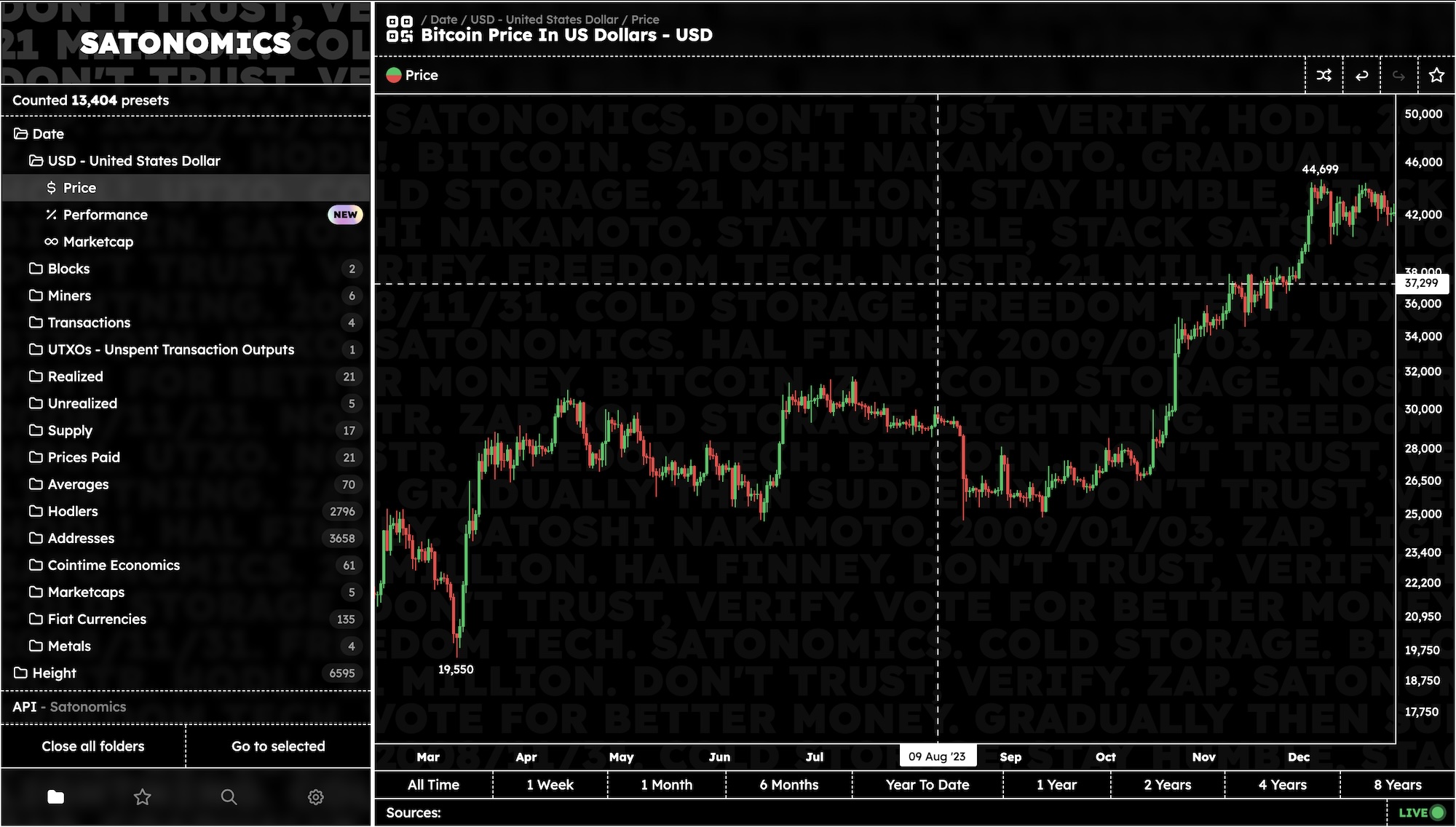The image size is (1456, 827).
Task: Open the favorites star tab in bottom bar
Action: [x=143, y=797]
